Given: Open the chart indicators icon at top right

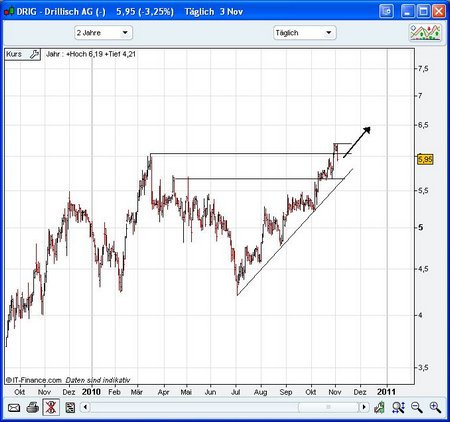Looking at the screenshot, I should [426, 33].
